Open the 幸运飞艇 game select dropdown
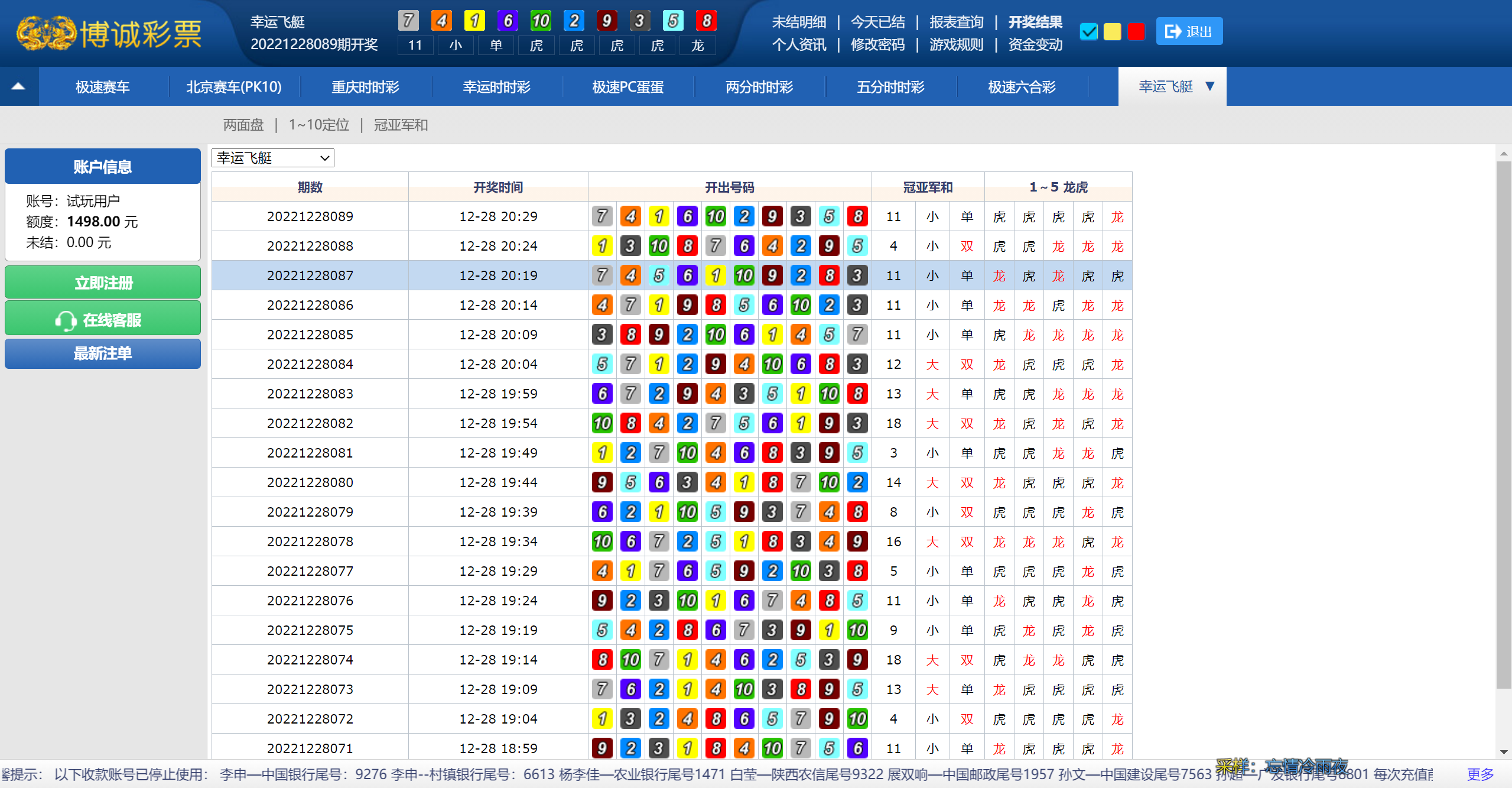 point(272,158)
